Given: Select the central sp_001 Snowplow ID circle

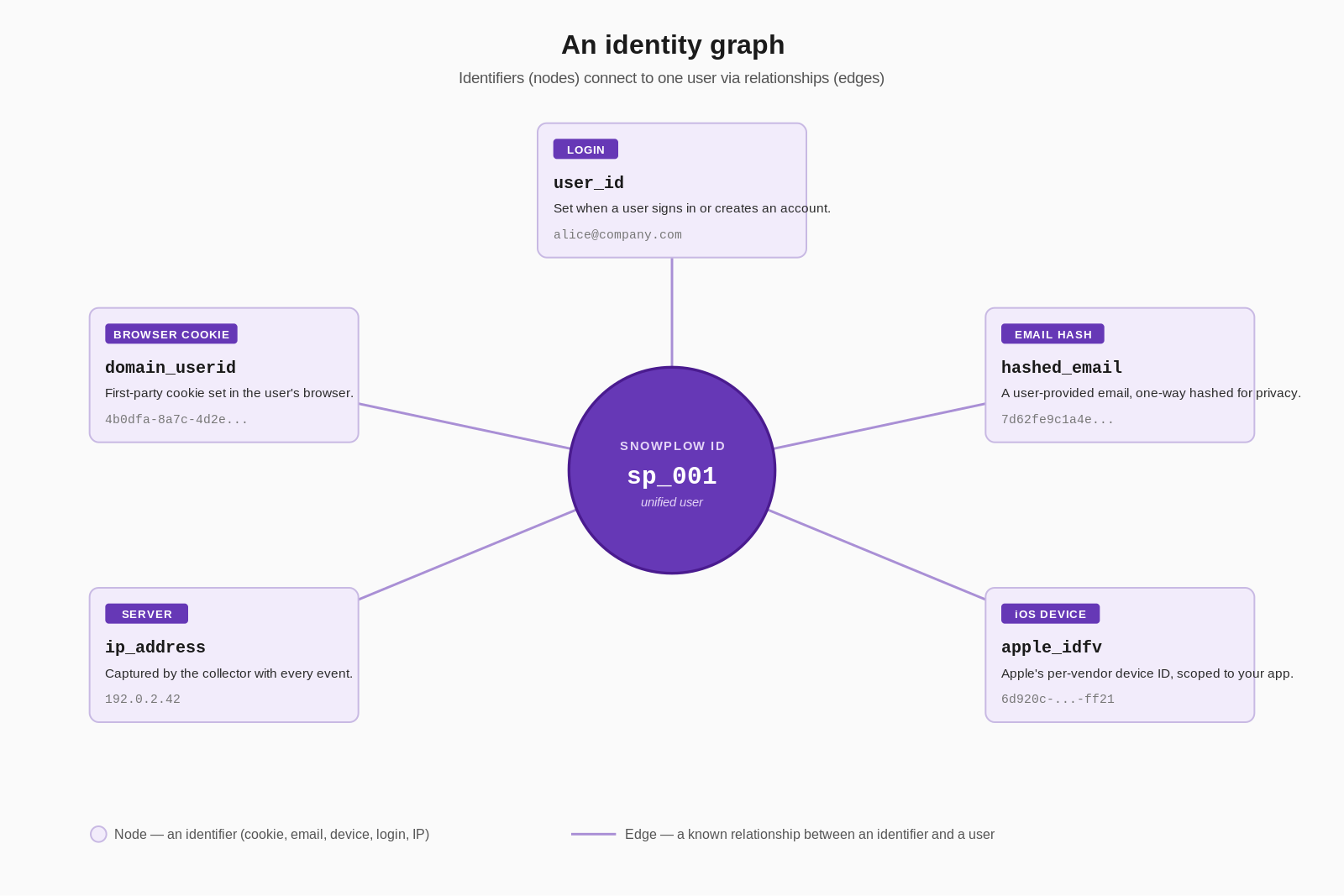Looking at the screenshot, I should 672,470.
